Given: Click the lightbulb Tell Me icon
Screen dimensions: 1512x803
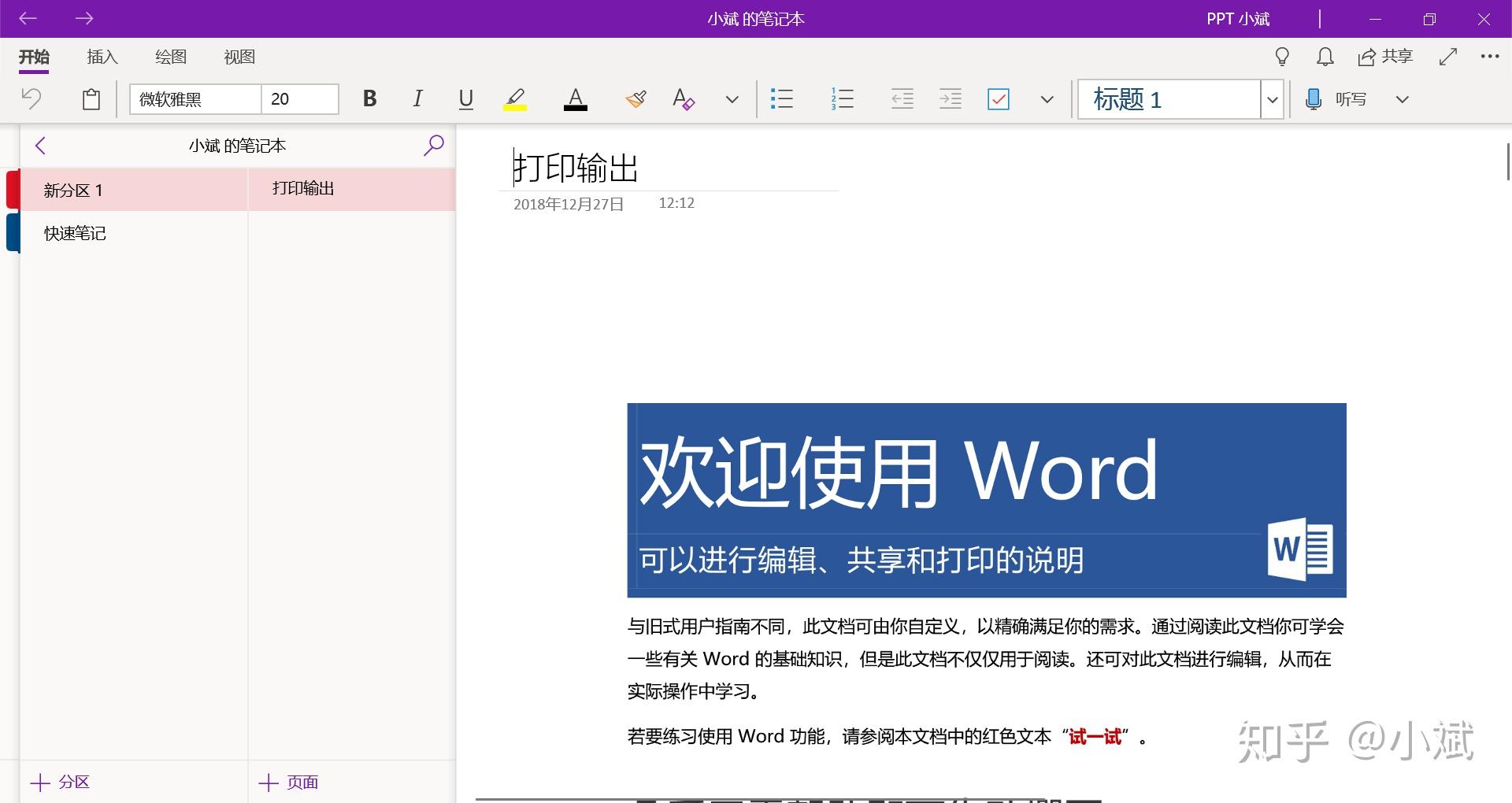Looking at the screenshot, I should 1282,57.
